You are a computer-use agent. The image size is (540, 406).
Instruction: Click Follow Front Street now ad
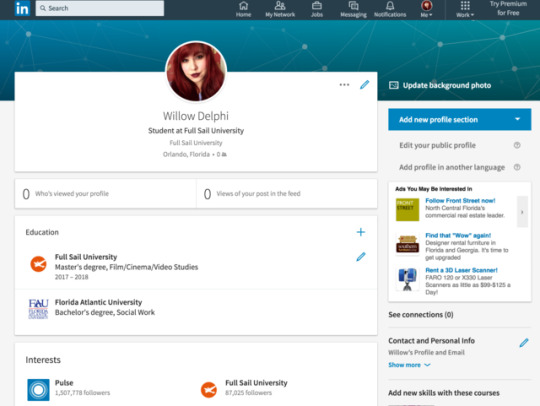click(460, 201)
